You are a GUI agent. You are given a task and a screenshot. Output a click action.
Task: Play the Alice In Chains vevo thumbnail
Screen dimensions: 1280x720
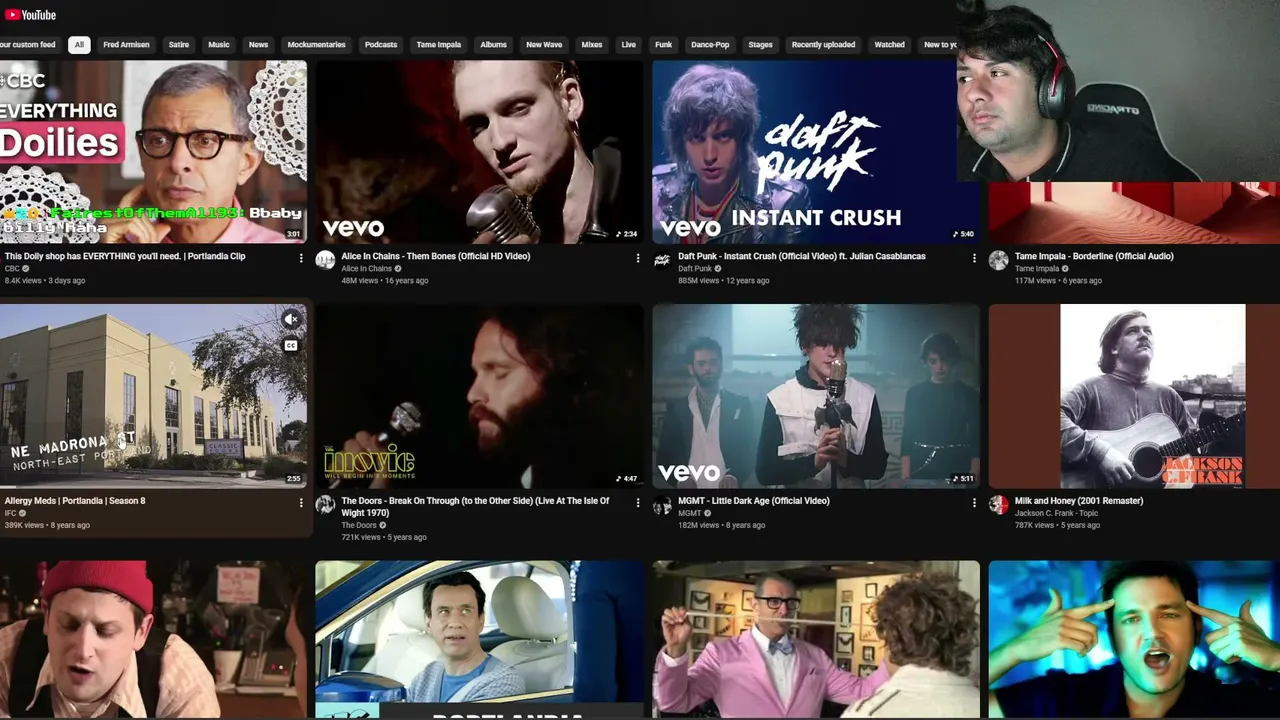[480, 152]
